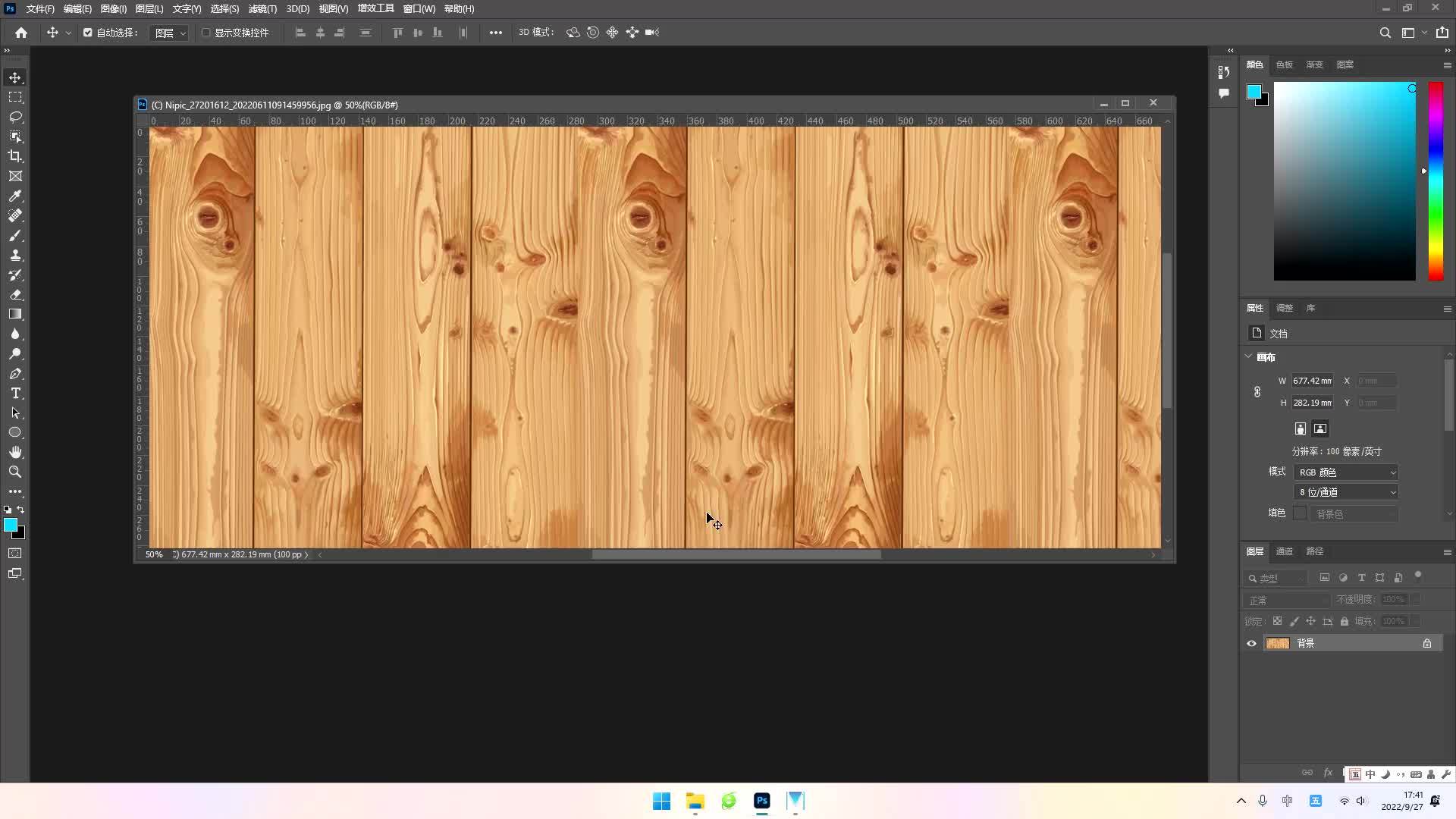This screenshot has height=819, width=1456.
Task: Switch to the 通道 tab
Action: (1285, 551)
